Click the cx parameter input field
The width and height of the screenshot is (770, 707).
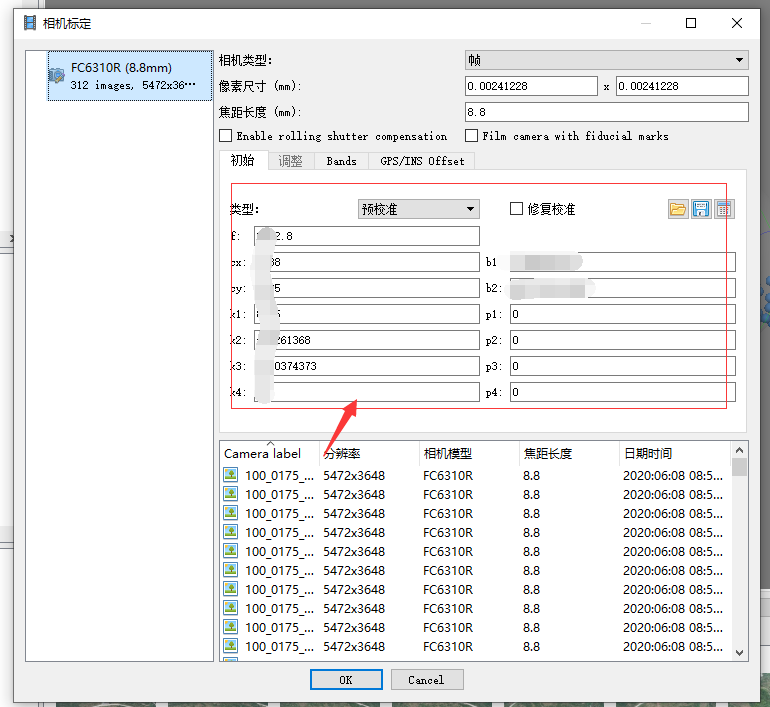pyautogui.click(x=366, y=262)
